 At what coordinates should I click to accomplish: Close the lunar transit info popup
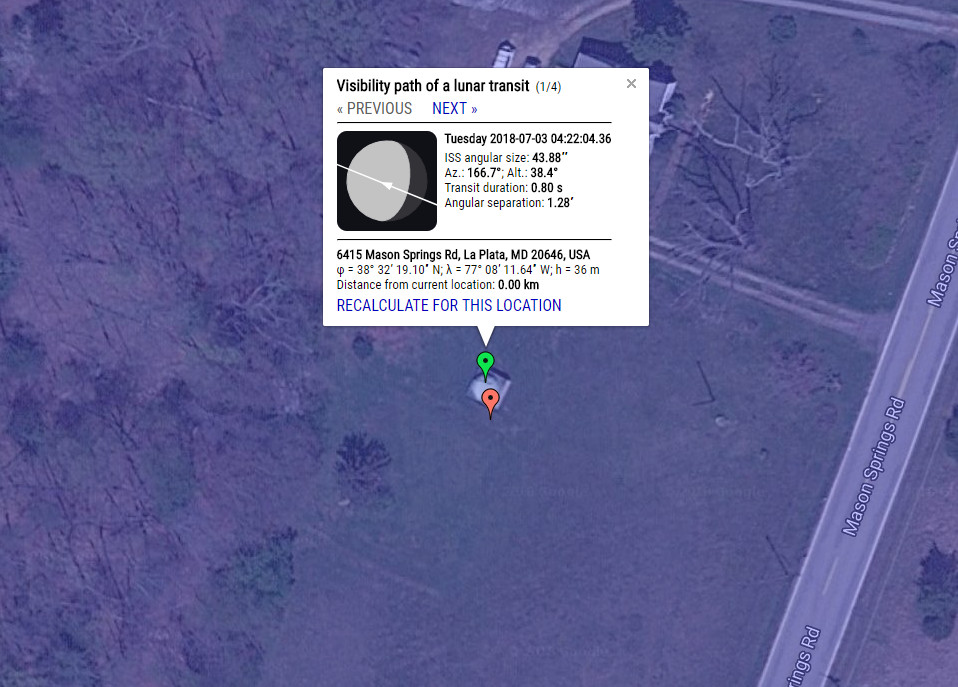coord(631,84)
